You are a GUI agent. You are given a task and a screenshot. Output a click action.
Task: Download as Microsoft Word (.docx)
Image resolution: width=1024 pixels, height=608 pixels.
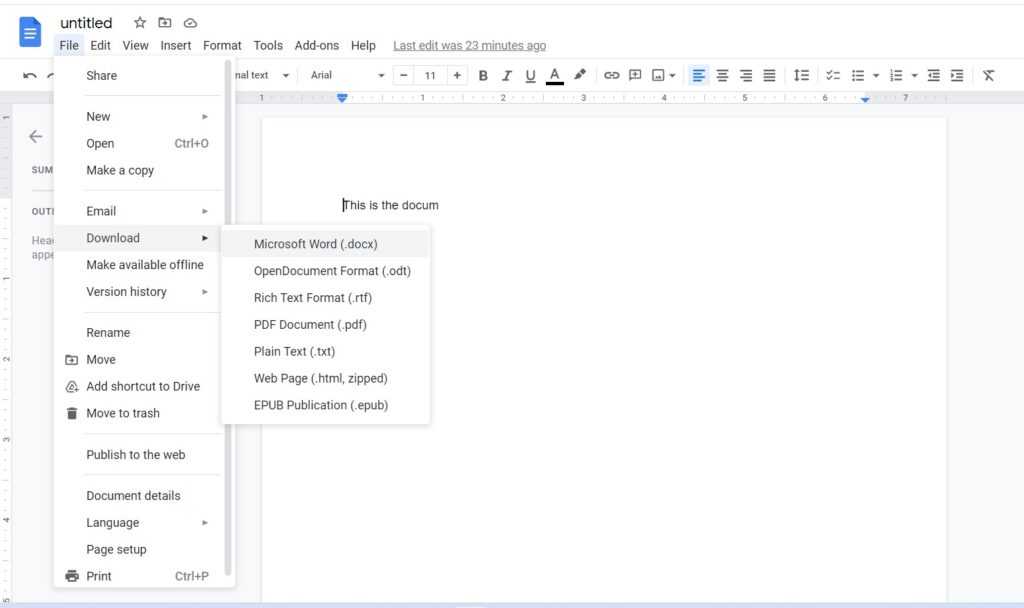325,244
